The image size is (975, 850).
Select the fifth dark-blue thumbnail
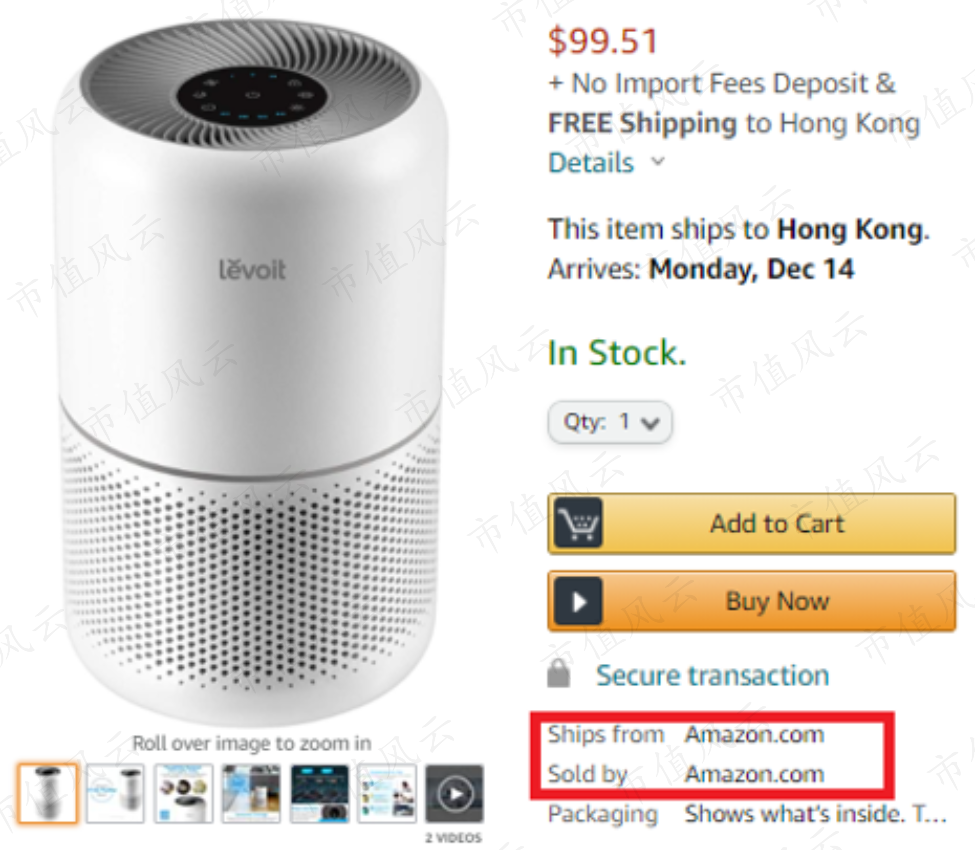[x=319, y=794]
